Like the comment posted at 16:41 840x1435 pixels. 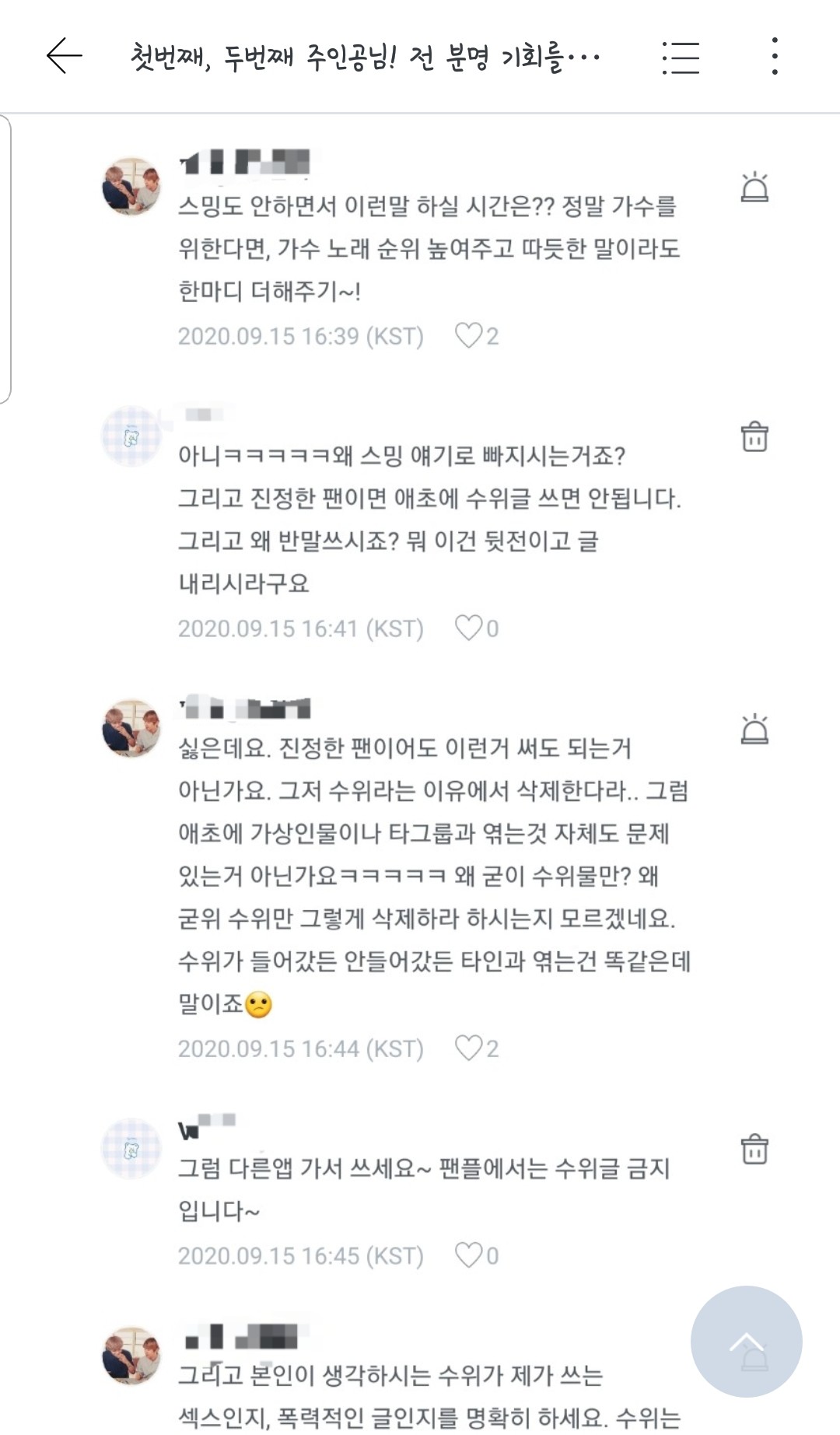point(469,628)
